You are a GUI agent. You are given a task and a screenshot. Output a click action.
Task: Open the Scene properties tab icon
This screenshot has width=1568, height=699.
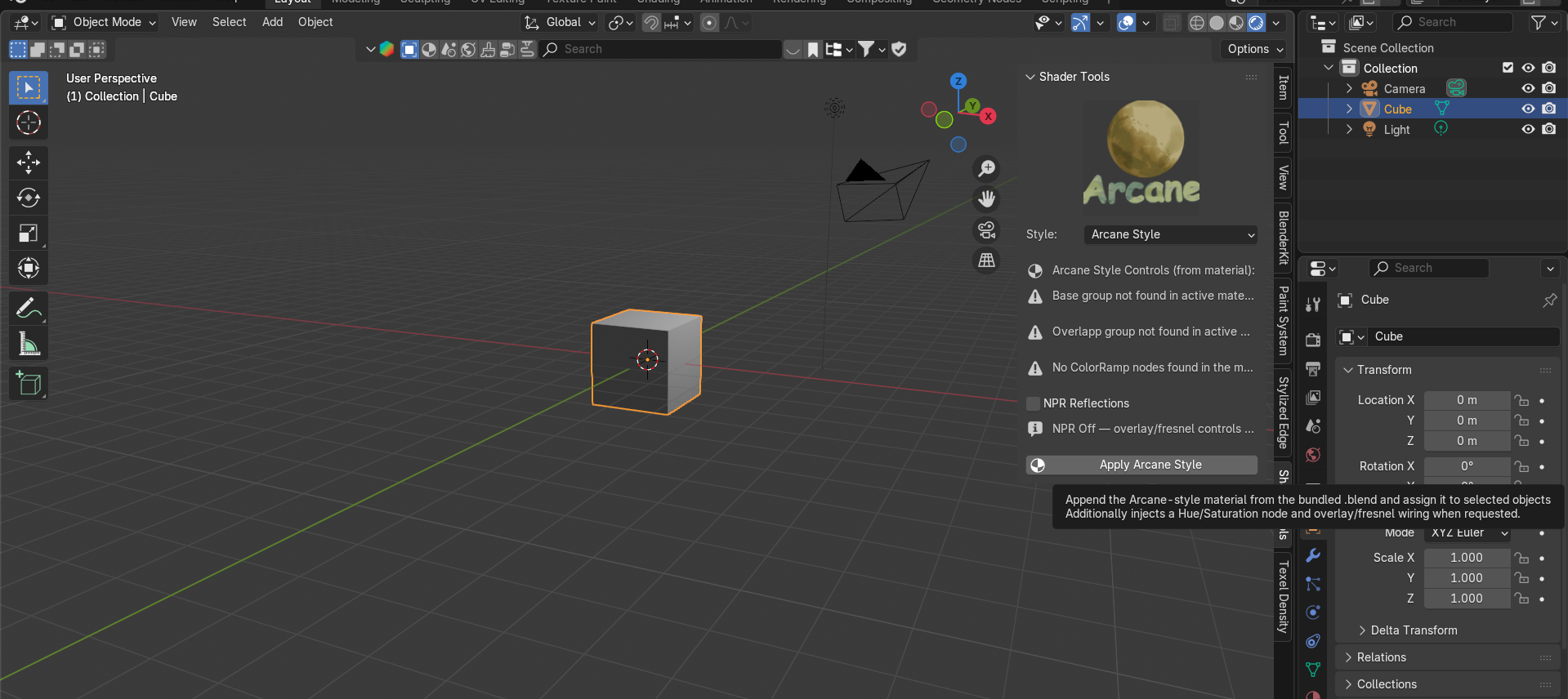(1313, 425)
